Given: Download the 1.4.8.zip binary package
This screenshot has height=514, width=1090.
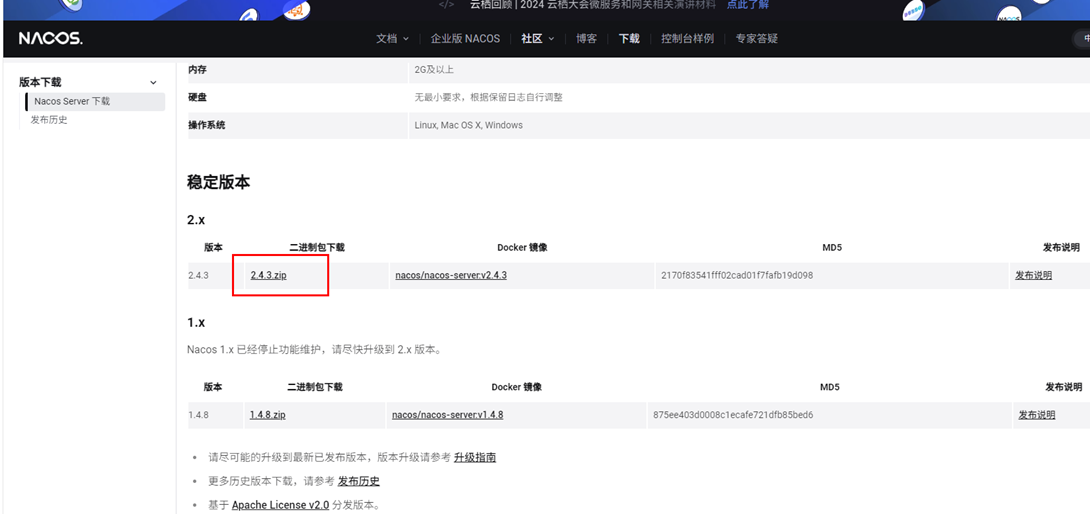Looking at the screenshot, I should tap(268, 415).
